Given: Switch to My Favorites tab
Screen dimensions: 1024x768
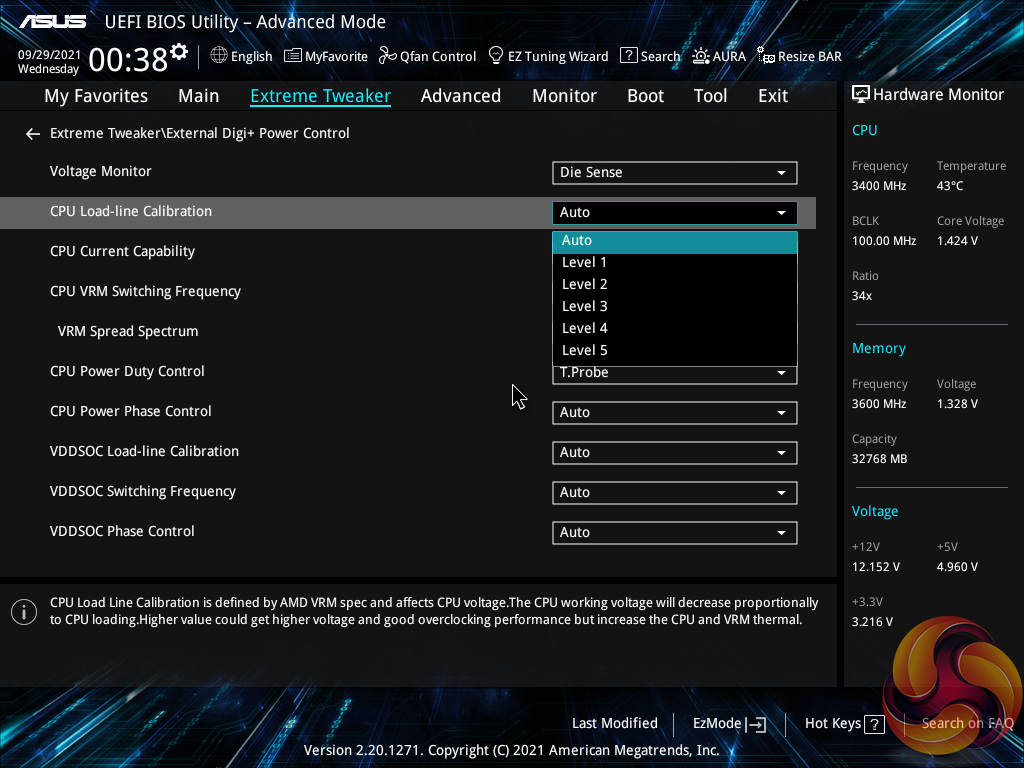Looking at the screenshot, I should (96, 96).
